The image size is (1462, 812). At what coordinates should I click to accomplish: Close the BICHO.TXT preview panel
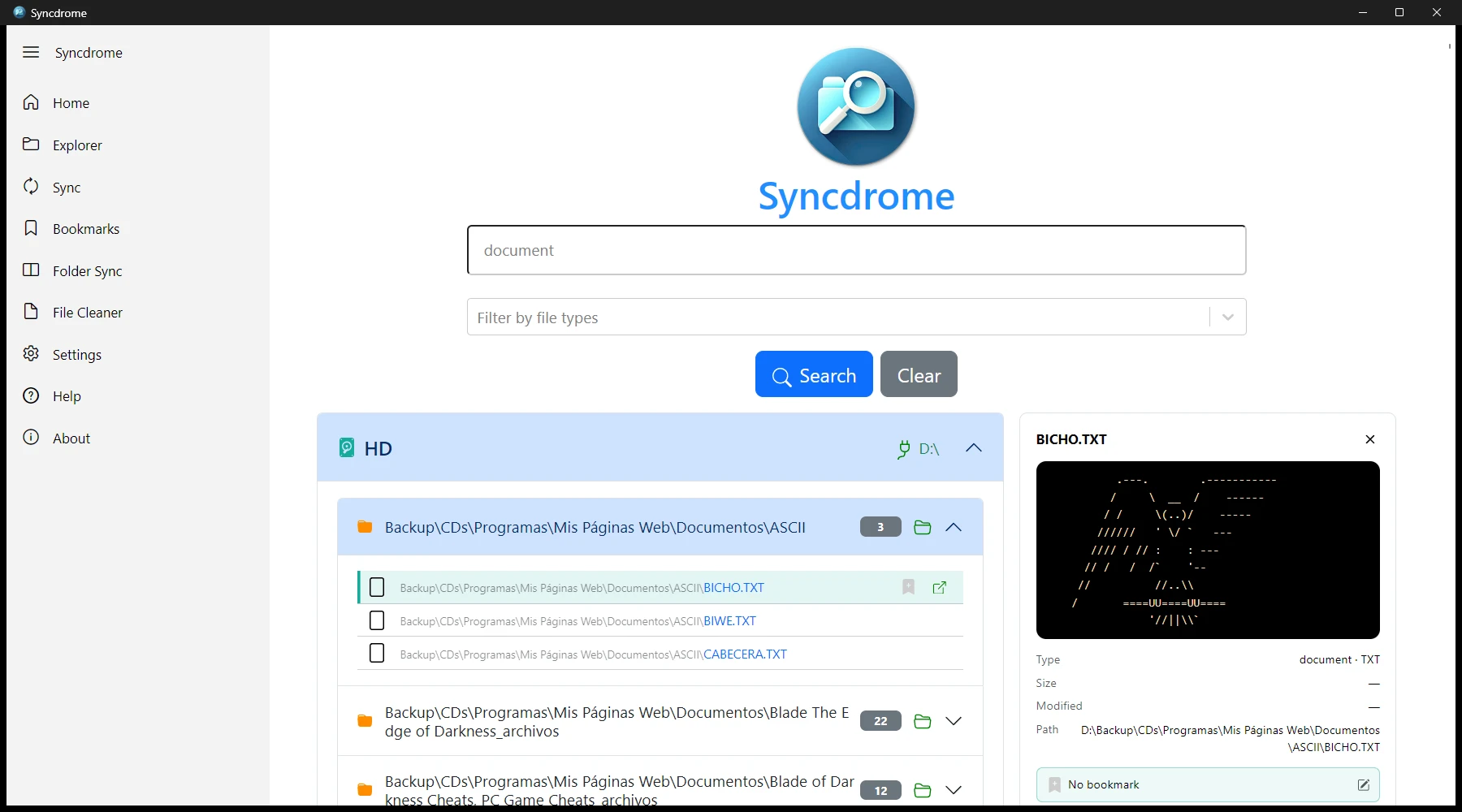[1370, 439]
